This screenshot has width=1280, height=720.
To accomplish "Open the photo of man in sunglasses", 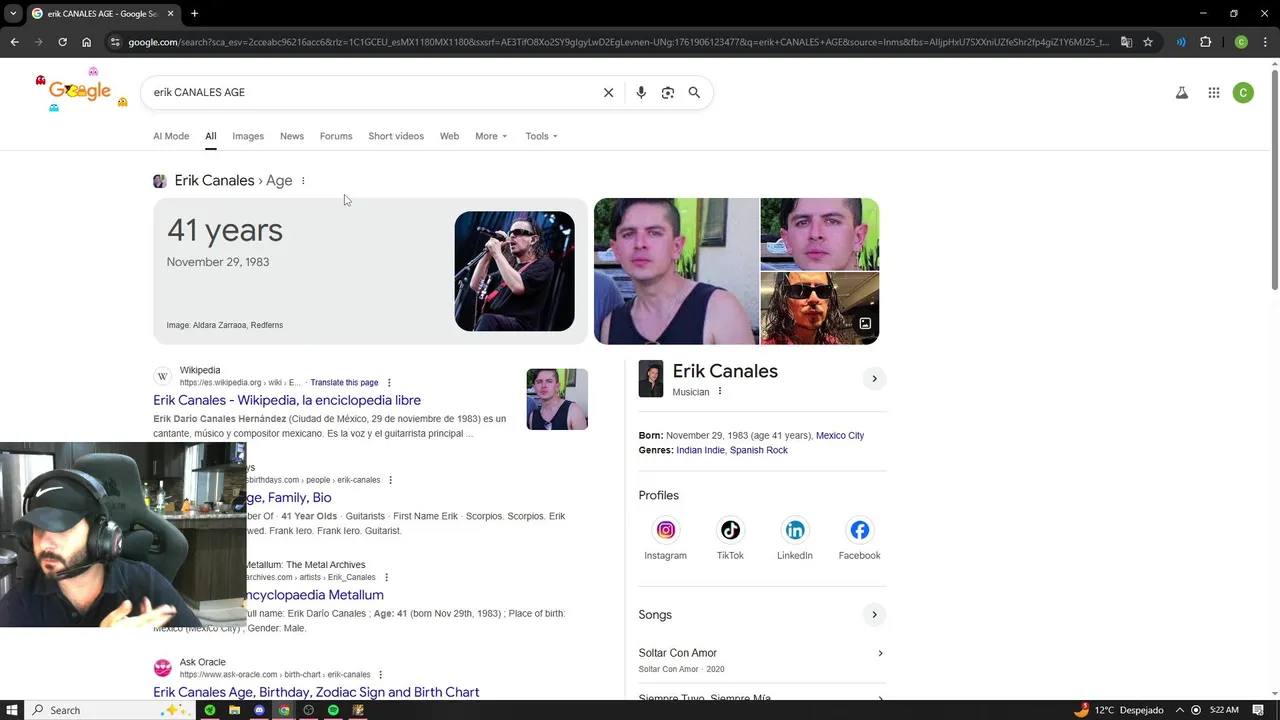I will click(820, 308).
